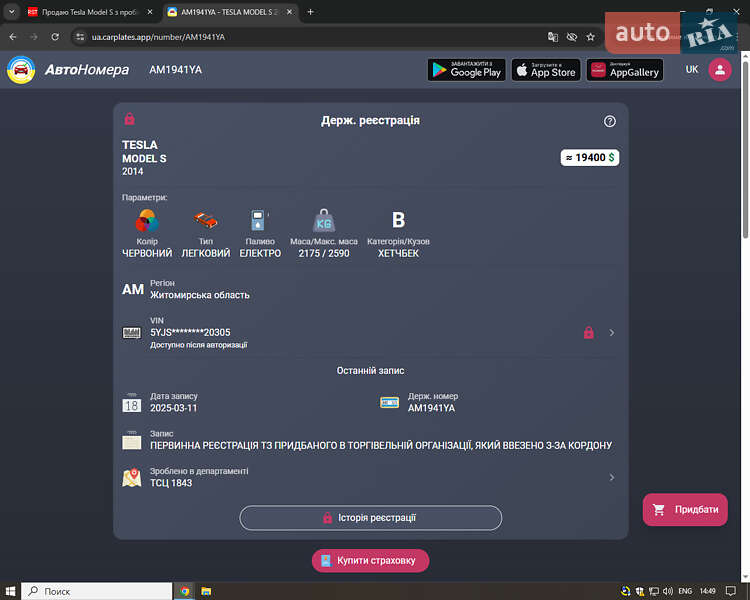The width and height of the screenshot is (750, 600).
Task: Click the pink lock icon beside Держ. реєстрація
Action: click(x=130, y=119)
